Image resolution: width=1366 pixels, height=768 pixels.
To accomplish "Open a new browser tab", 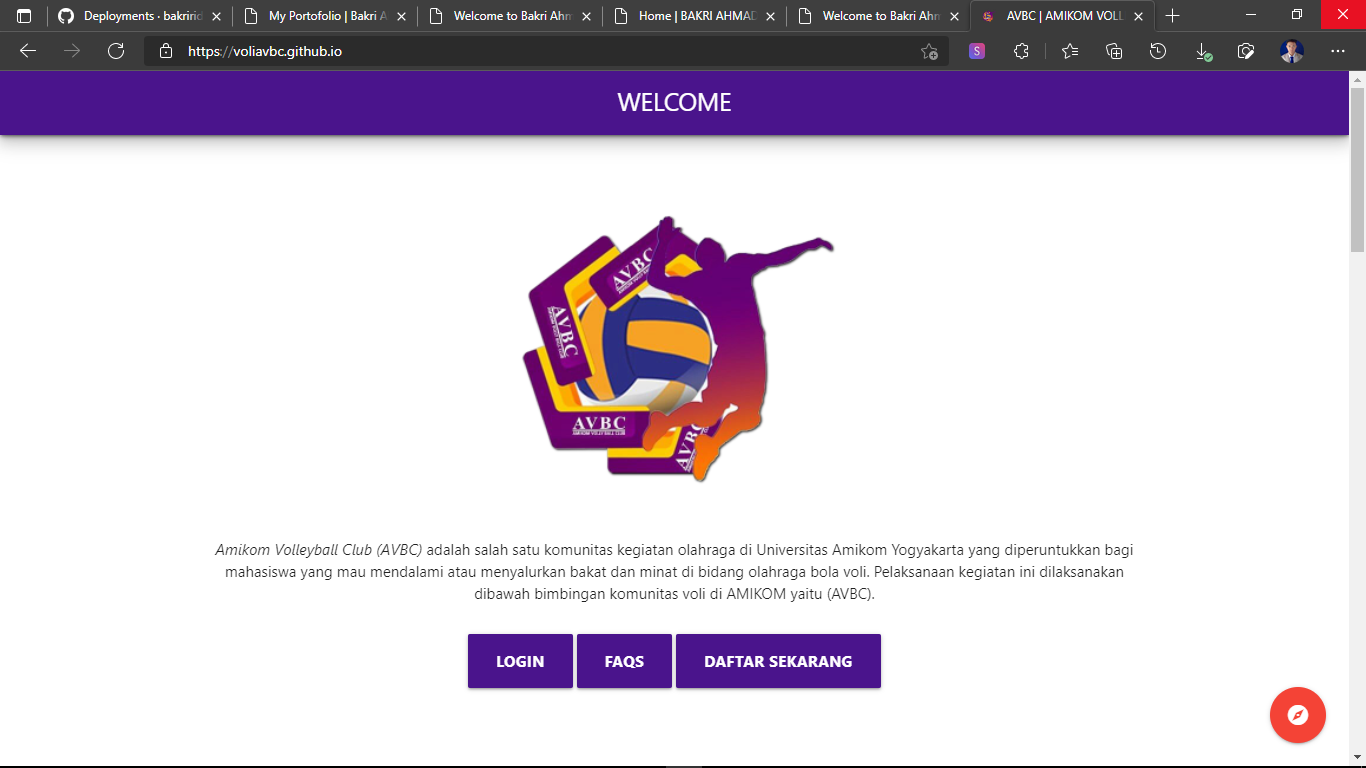I will (1173, 16).
